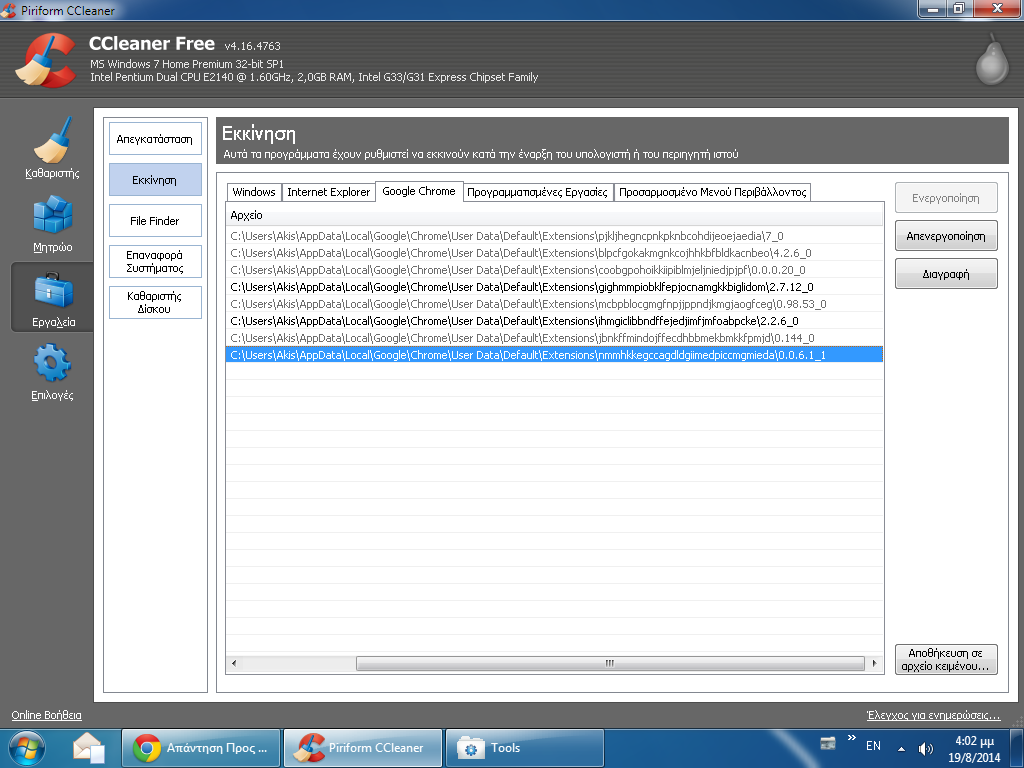
Task: Open the mail envelope taskbar icon
Action: [x=89, y=748]
